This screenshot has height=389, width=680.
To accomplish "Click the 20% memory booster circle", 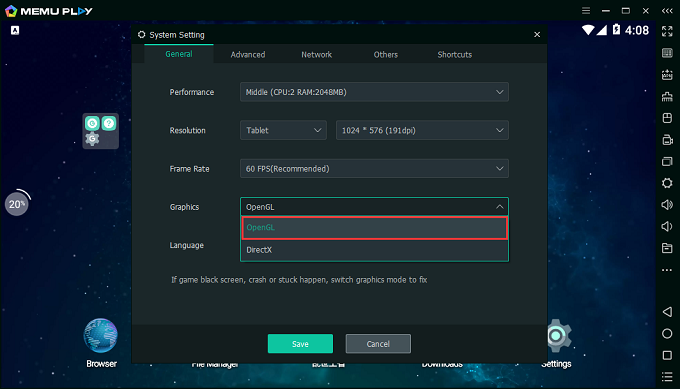I will (17, 204).
